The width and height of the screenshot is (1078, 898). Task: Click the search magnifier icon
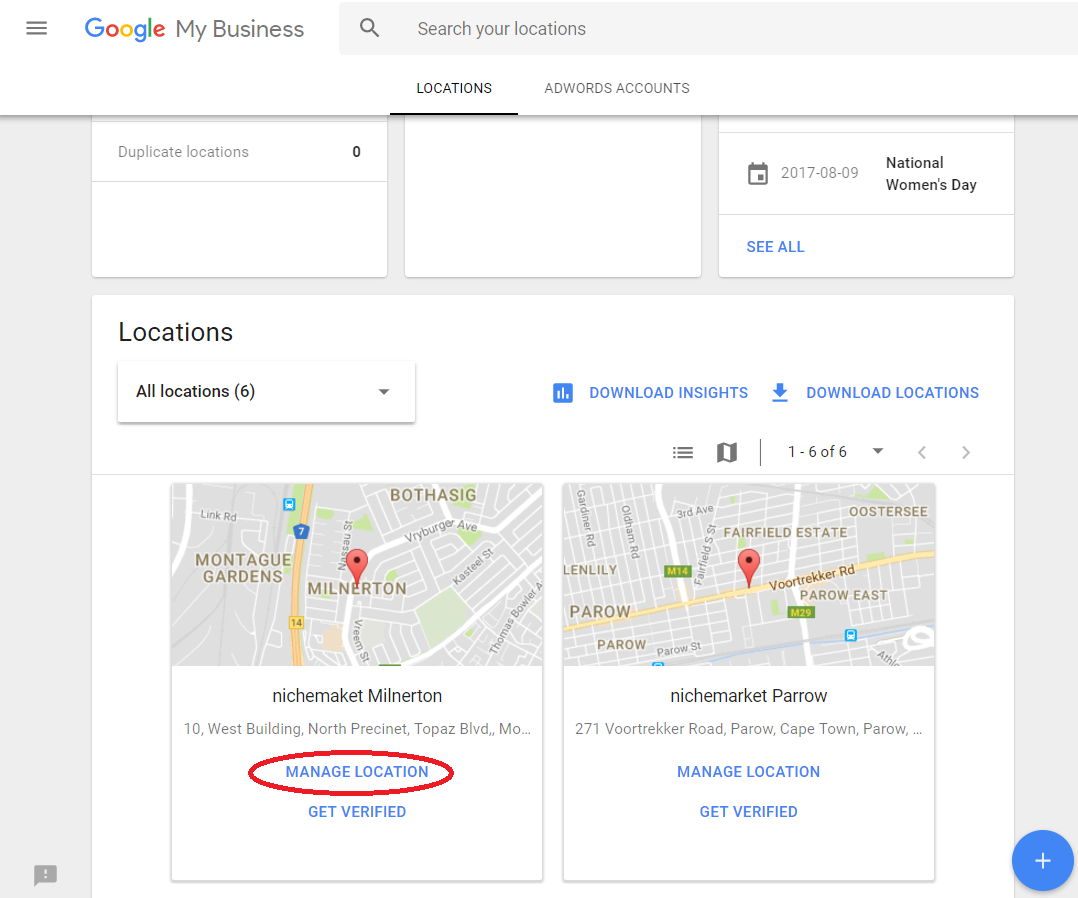coord(369,28)
